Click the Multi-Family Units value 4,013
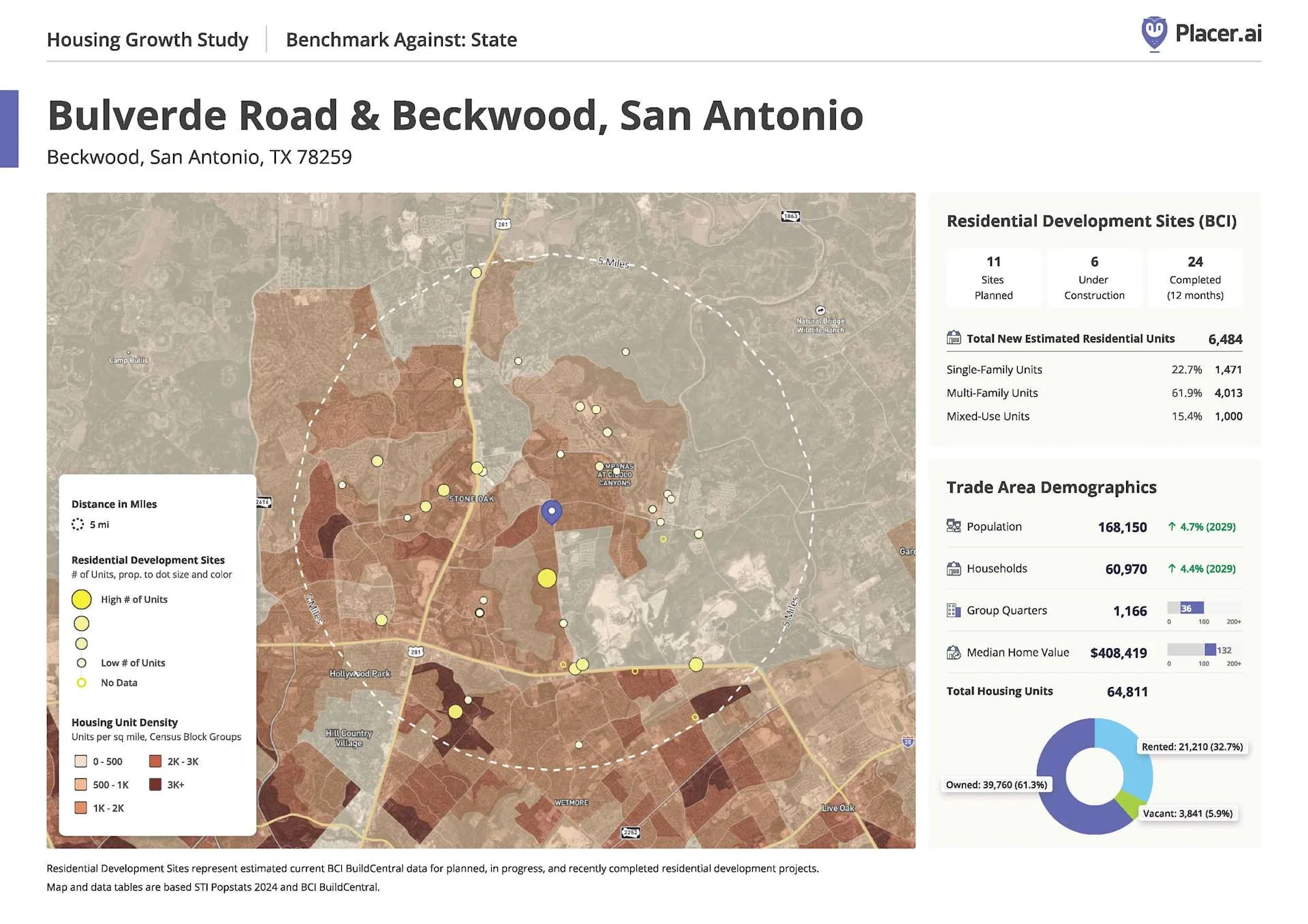 click(1228, 393)
